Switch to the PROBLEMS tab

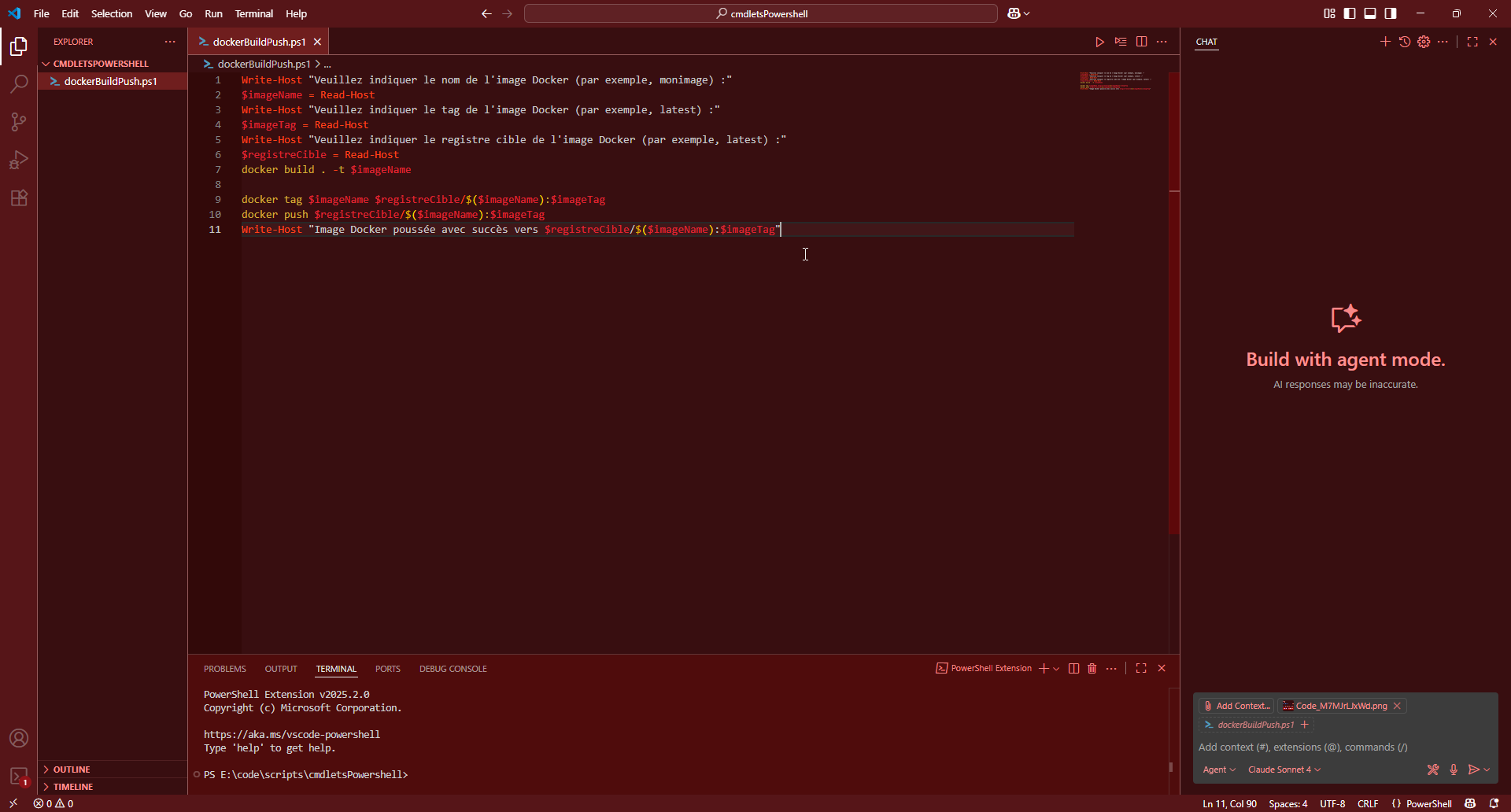pos(225,669)
